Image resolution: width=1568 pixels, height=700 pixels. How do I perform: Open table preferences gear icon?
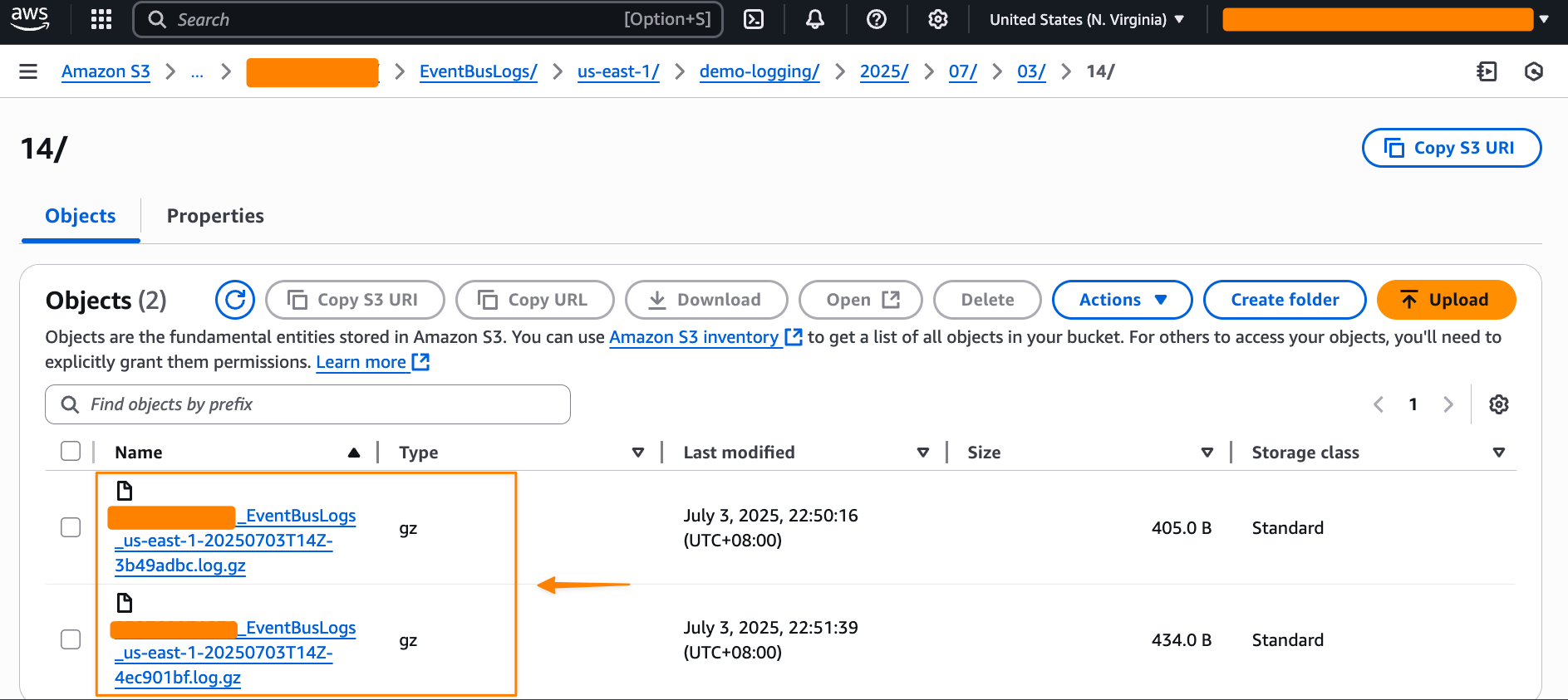[1499, 404]
